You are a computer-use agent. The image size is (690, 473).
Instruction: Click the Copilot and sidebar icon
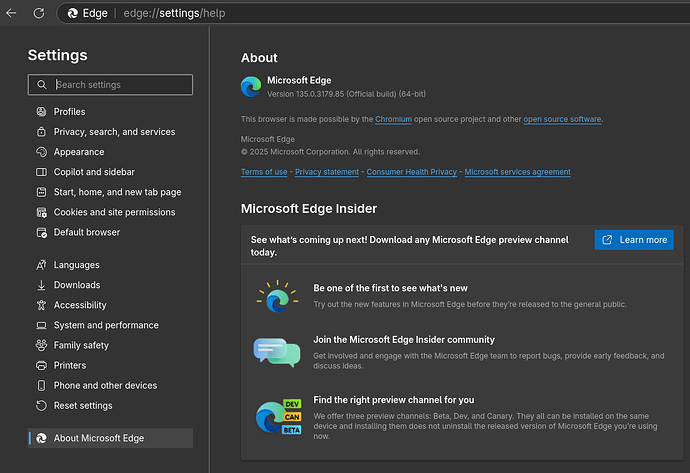41,172
